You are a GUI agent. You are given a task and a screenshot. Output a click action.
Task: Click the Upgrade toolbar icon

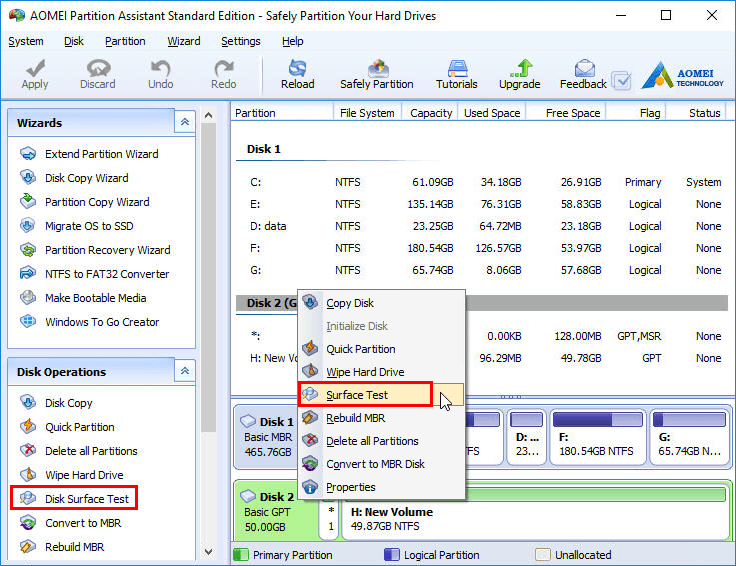[520, 75]
